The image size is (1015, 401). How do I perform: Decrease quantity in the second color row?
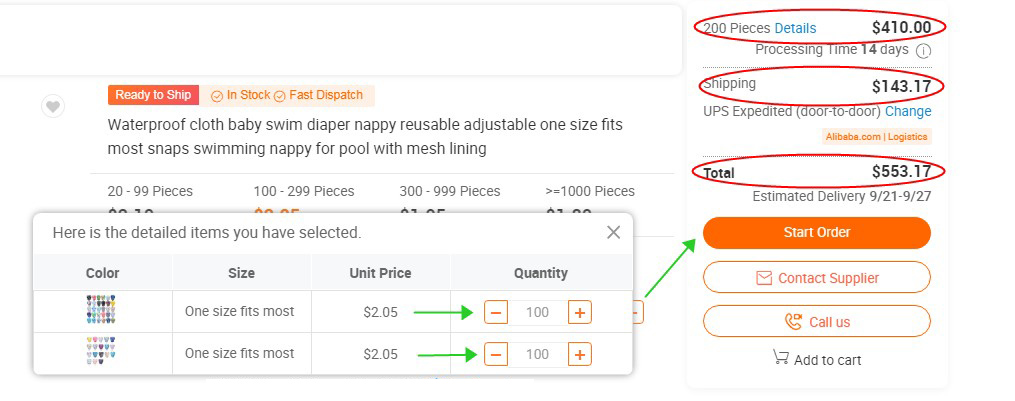coord(496,354)
